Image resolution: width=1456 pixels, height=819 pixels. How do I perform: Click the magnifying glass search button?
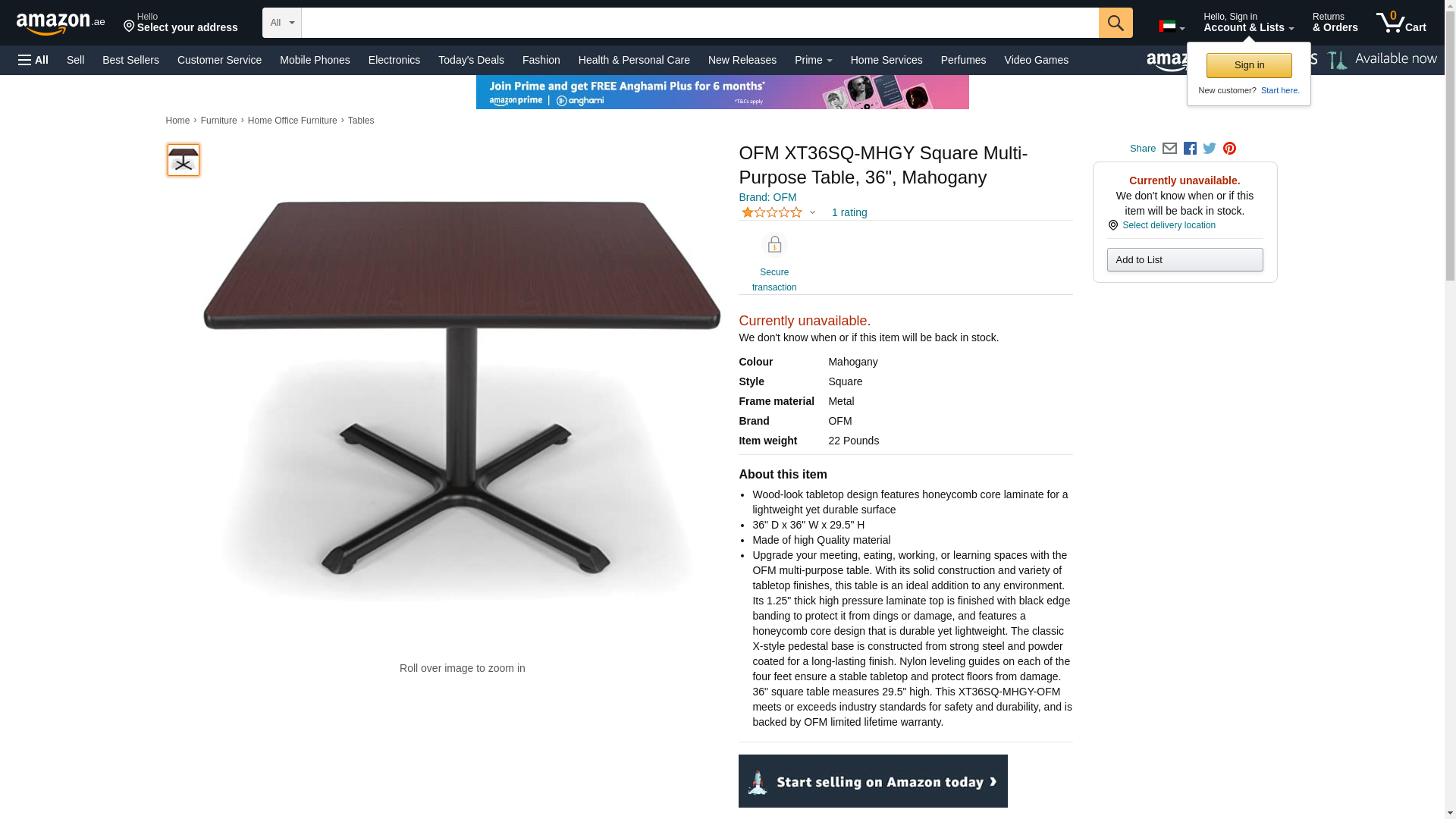[1116, 23]
